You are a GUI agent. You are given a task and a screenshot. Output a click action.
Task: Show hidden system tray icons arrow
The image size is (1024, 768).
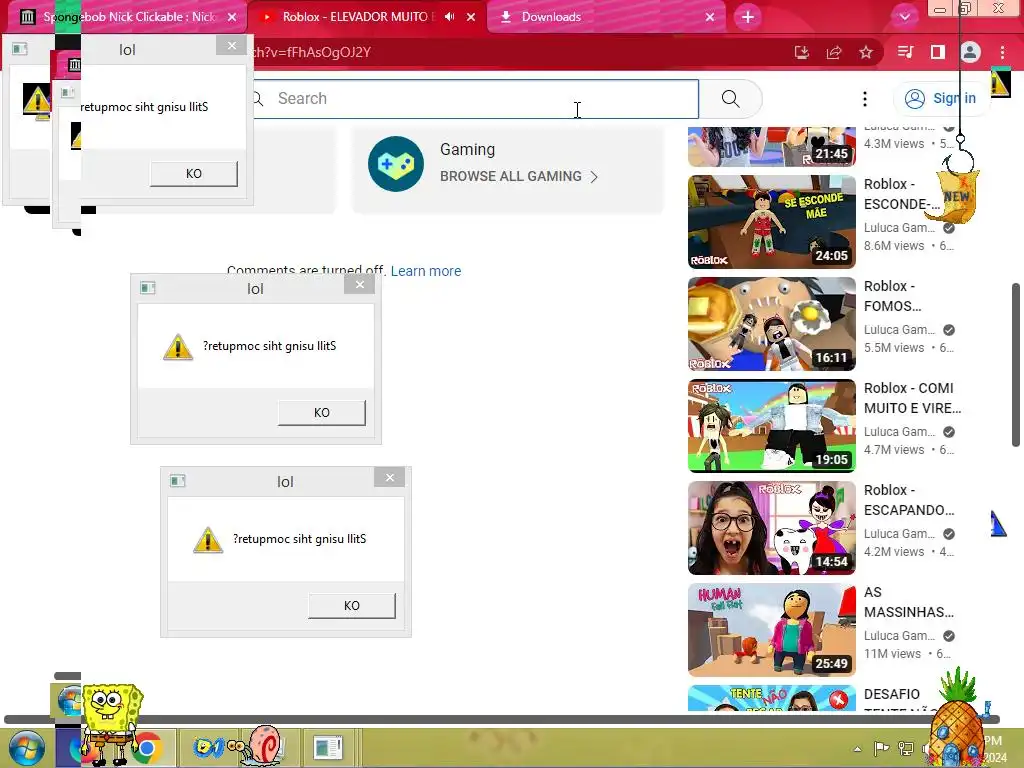tap(857, 748)
